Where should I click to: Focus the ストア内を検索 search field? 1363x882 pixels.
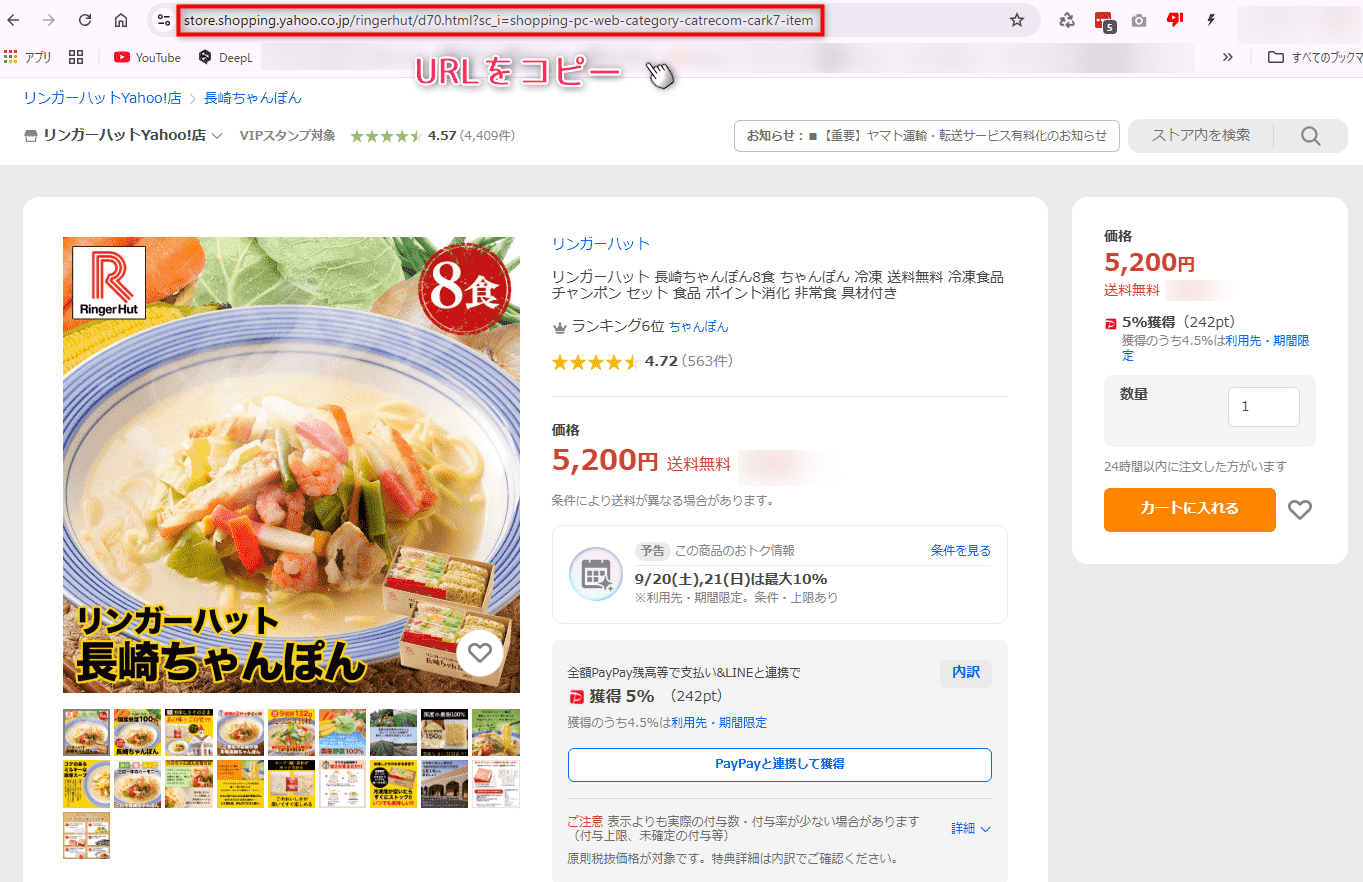pyautogui.click(x=1201, y=136)
